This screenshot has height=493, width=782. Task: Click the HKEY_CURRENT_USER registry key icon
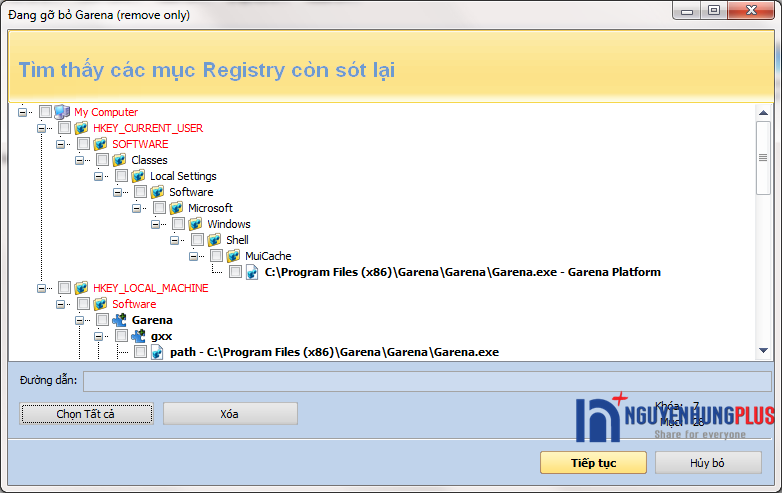81,128
